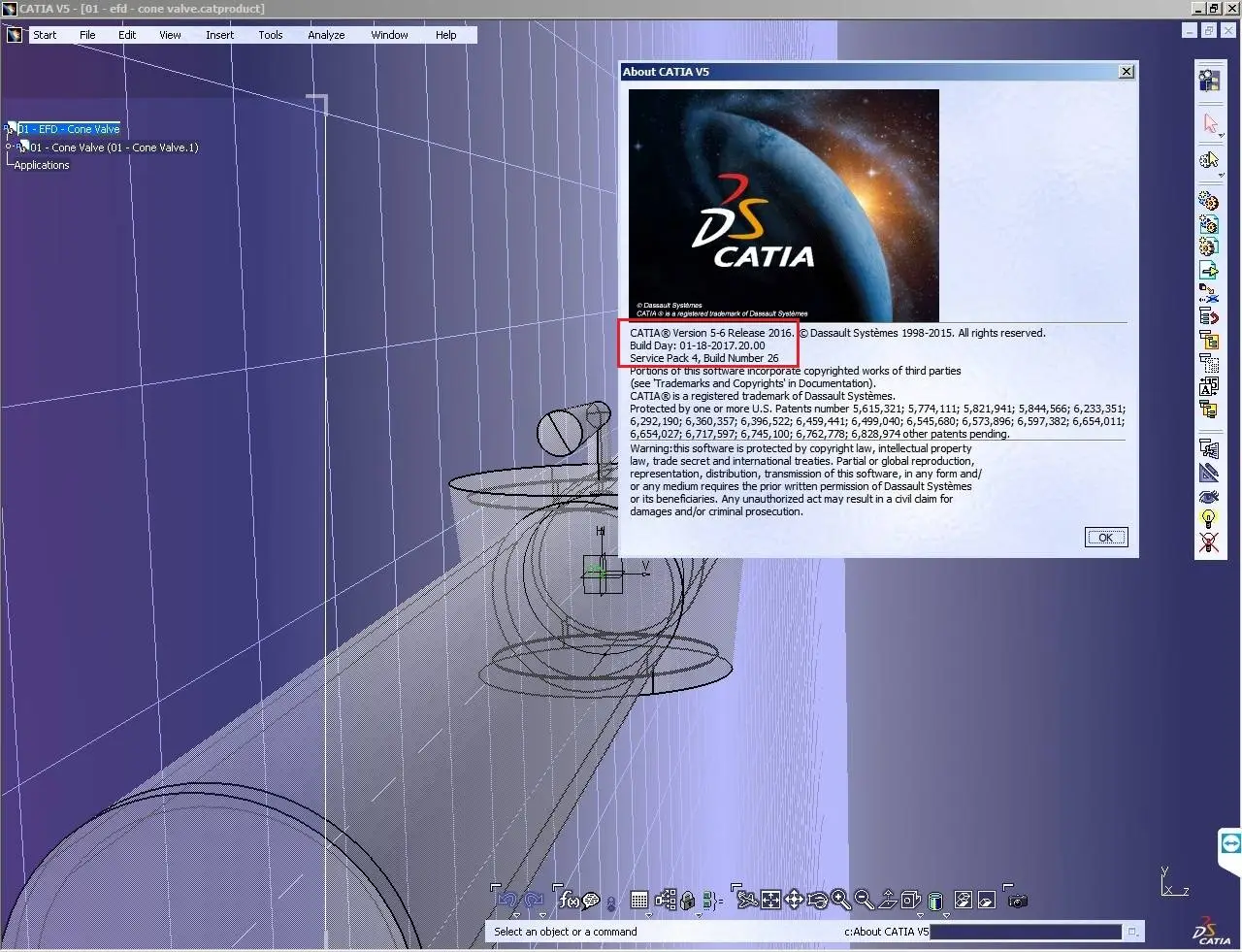Select 01 - EFD - Cone Valve in tree

coord(68,129)
